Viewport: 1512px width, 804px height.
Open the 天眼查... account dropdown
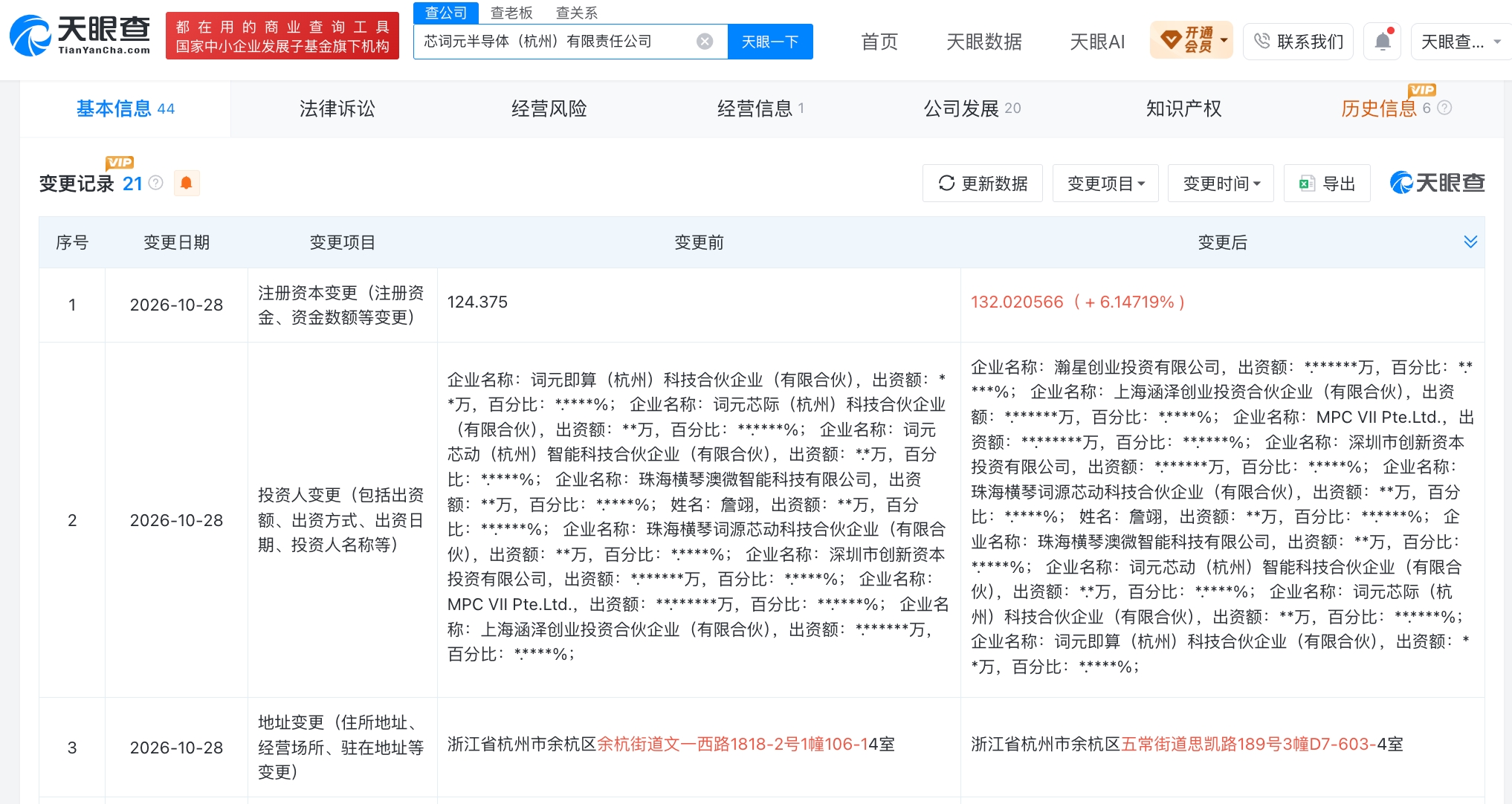pyautogui.click(x=1460, y=42)
